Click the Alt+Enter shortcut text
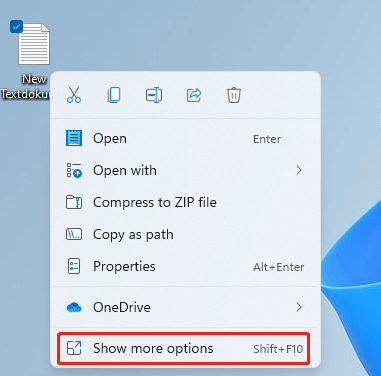The width and height of the screenshot is (381, 376). coord(279,267)
